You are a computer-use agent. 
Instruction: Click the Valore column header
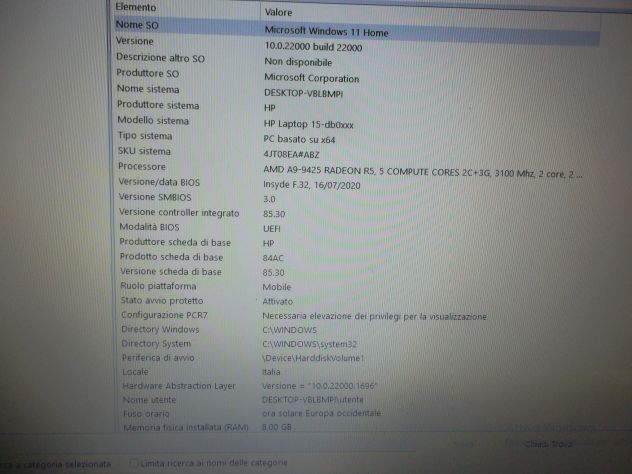(278, 12)
